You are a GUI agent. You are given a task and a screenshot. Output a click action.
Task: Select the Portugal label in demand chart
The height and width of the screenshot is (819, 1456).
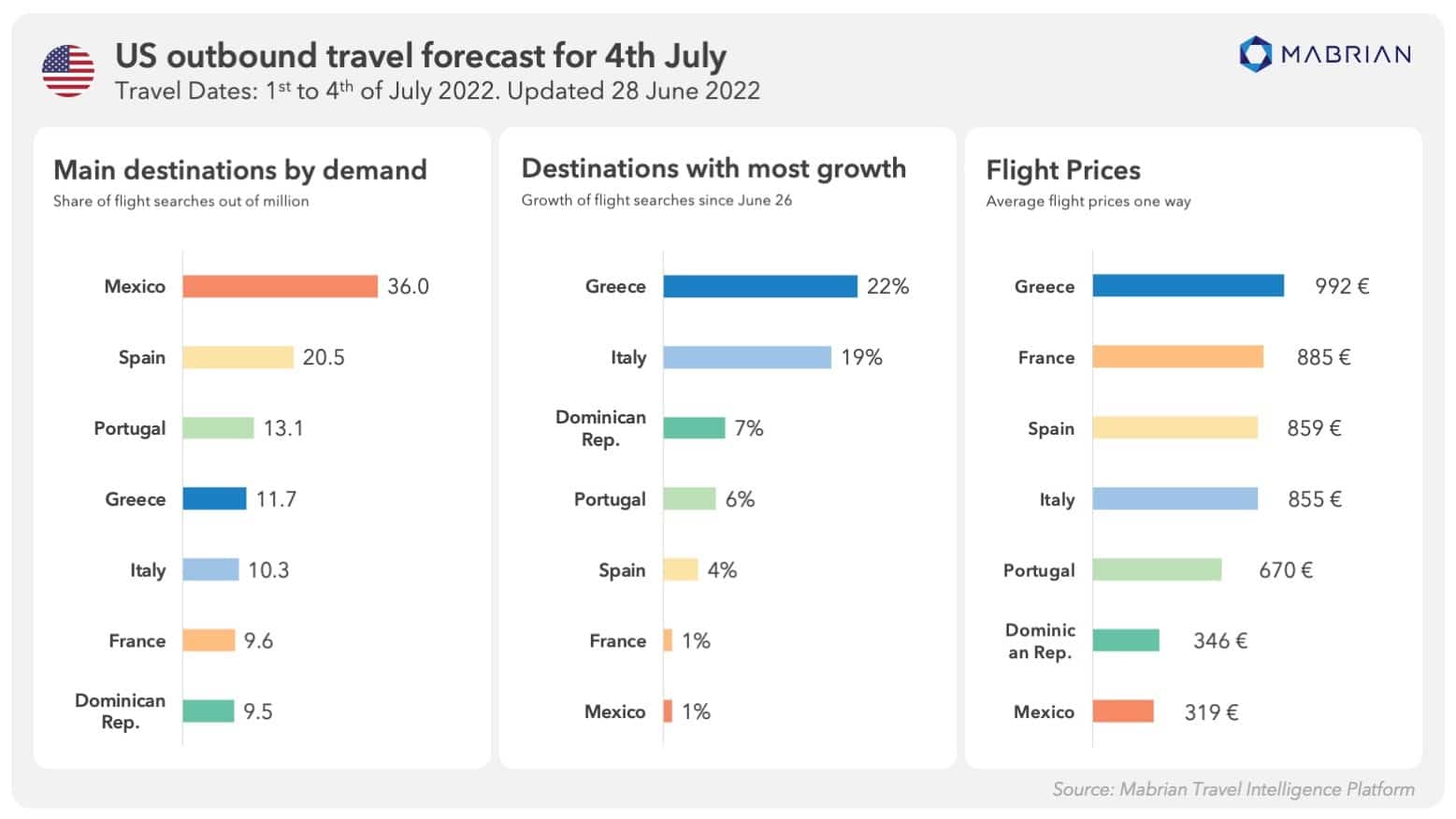tap(129, 428)
